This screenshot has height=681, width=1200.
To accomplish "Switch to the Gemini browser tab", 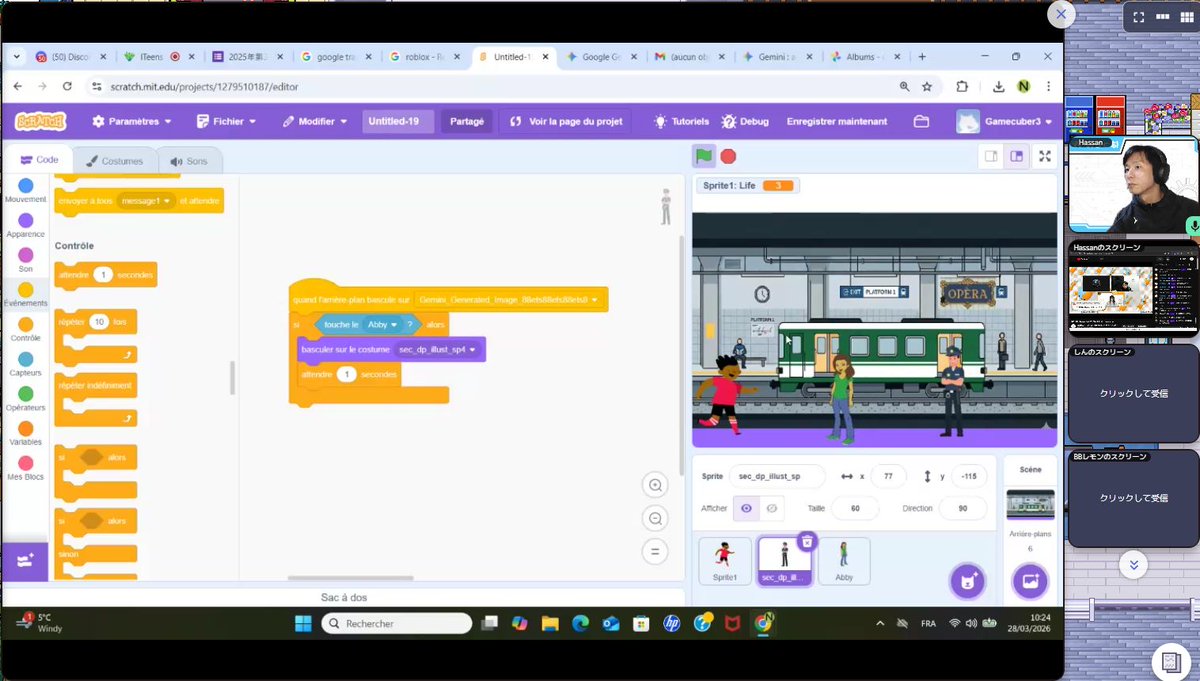I will [776, 57].
